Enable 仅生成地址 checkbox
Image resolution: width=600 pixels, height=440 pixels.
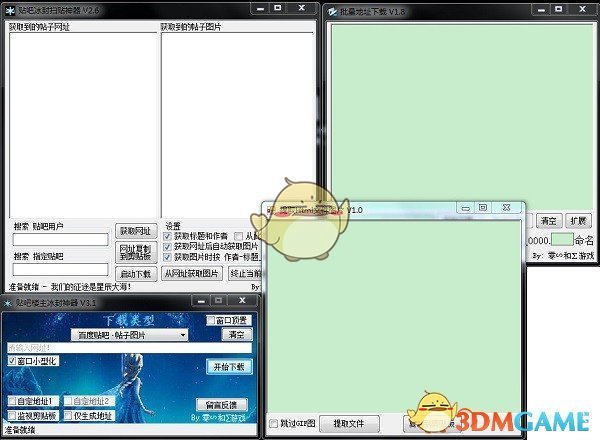(68, 416)
